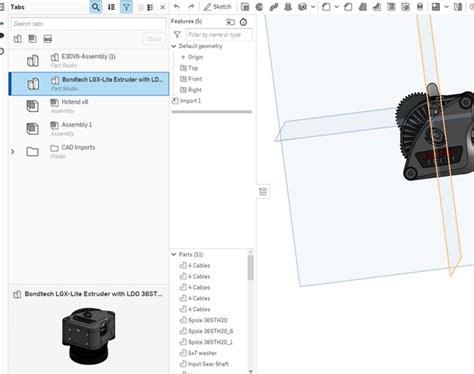Filter tabs by Assembly type

click(33, 39)
